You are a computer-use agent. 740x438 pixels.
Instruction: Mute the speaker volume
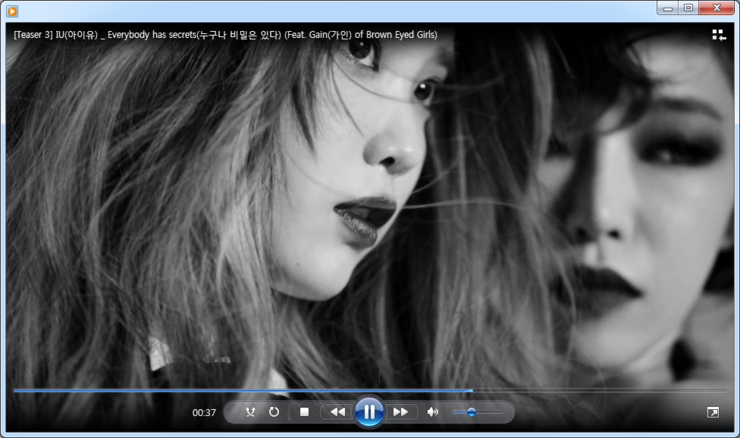pyautogui.click(x=432, y=412)
